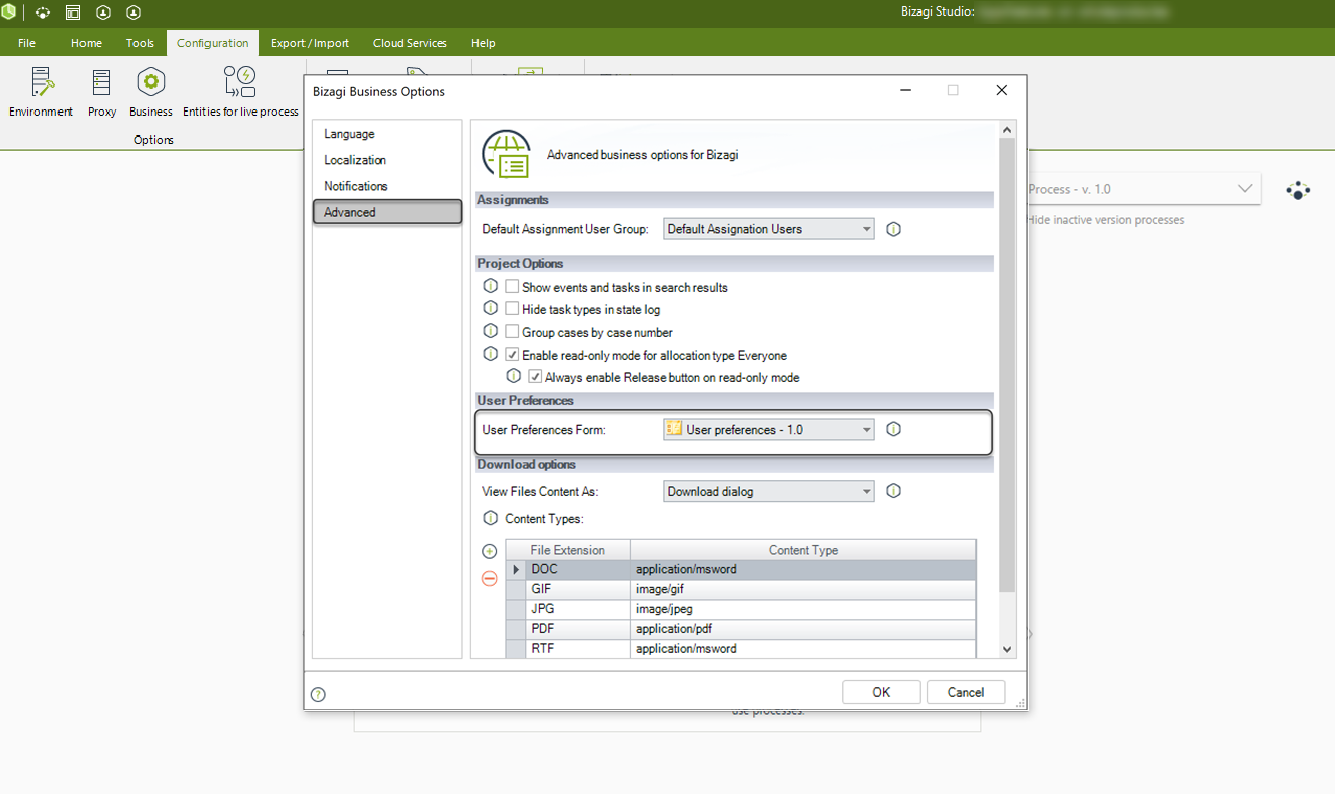Viewport: 1335px width, 794px height.
Task: Click info icon beside User Preferences Form
Action: click(894, 429)
